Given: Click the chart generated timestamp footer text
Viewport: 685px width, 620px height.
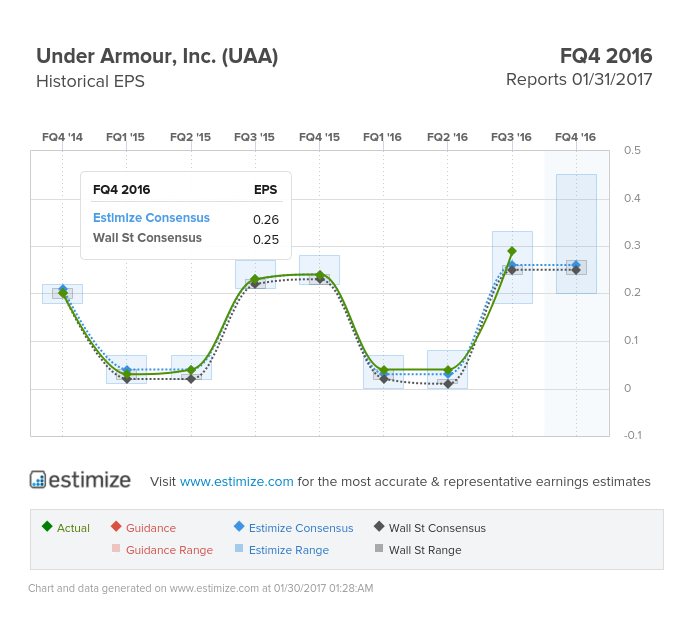Looking at the screenshot, I should pos(201,588).
